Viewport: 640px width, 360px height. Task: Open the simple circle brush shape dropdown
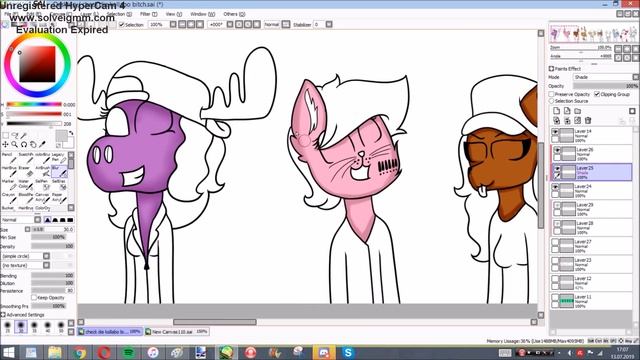25,256
